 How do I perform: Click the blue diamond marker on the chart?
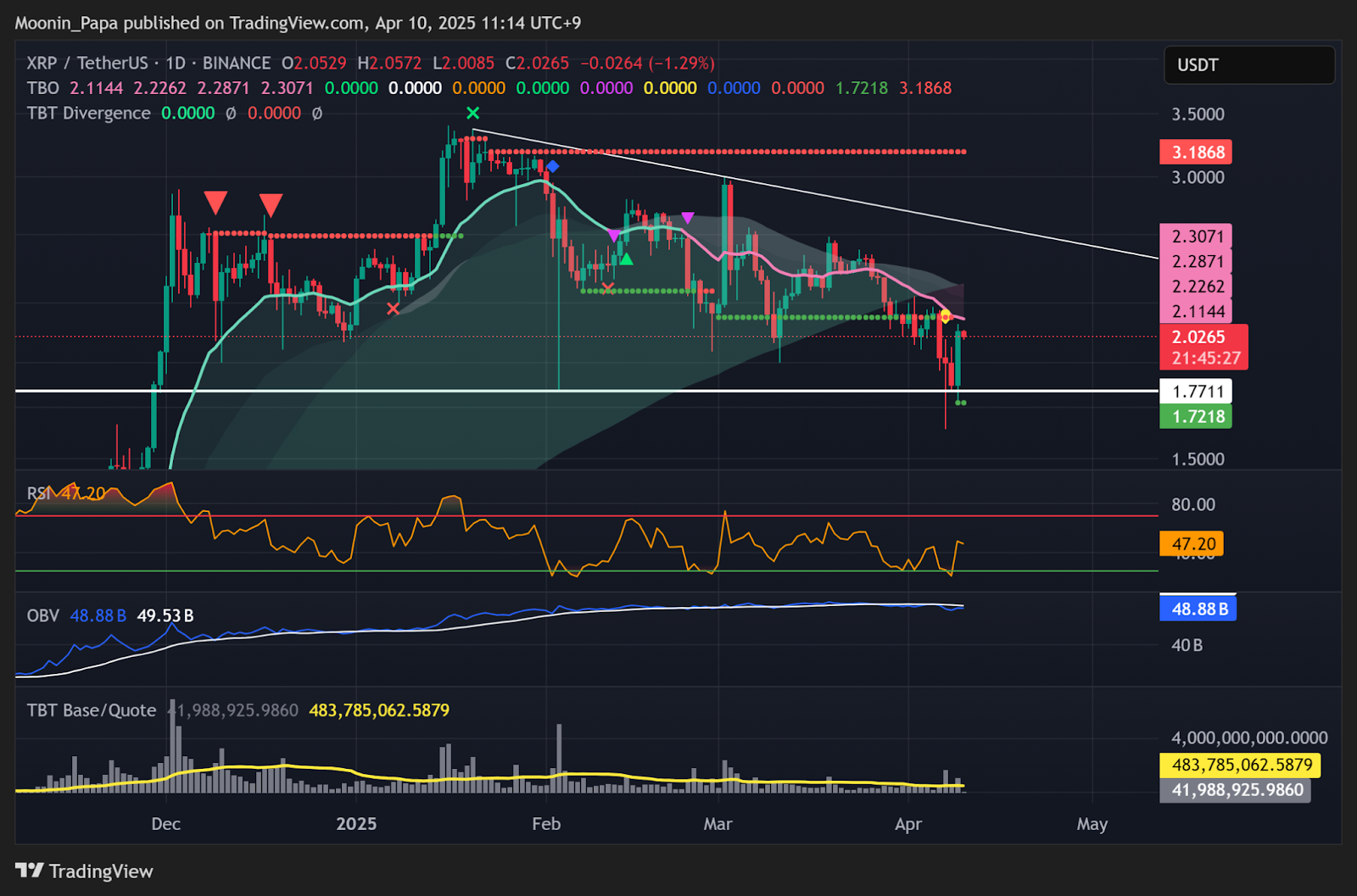552,166
